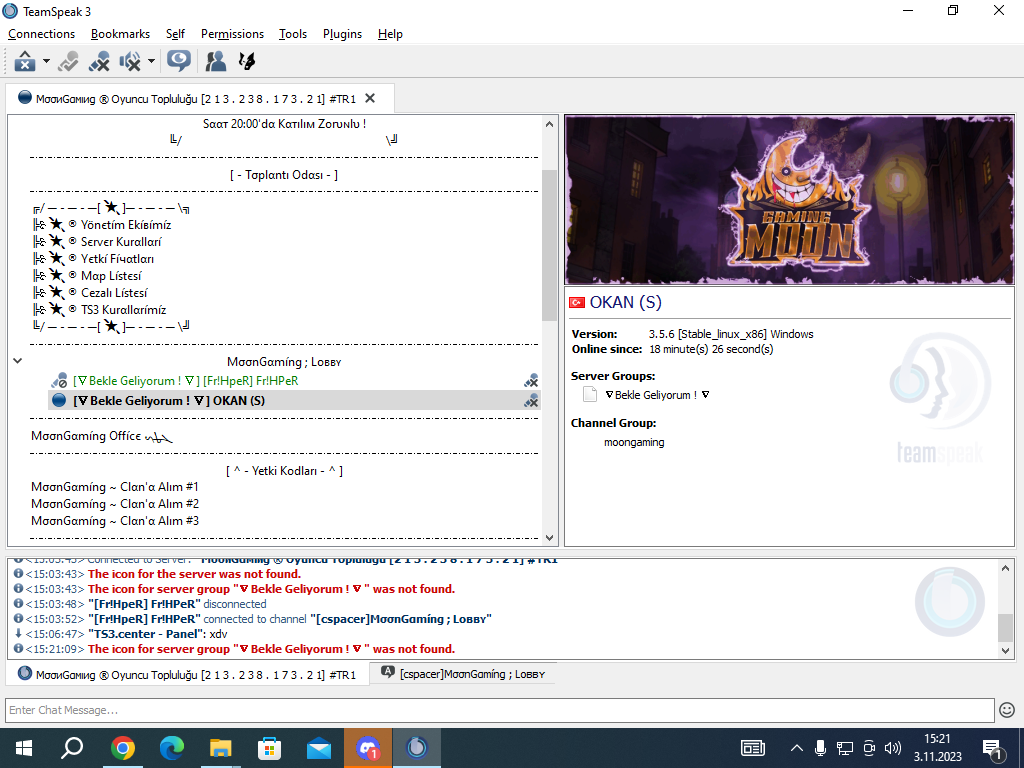1024x768 pixels.
Task: Open the Windows notification center
Action: pyautogui.click(x=993, y=748)
